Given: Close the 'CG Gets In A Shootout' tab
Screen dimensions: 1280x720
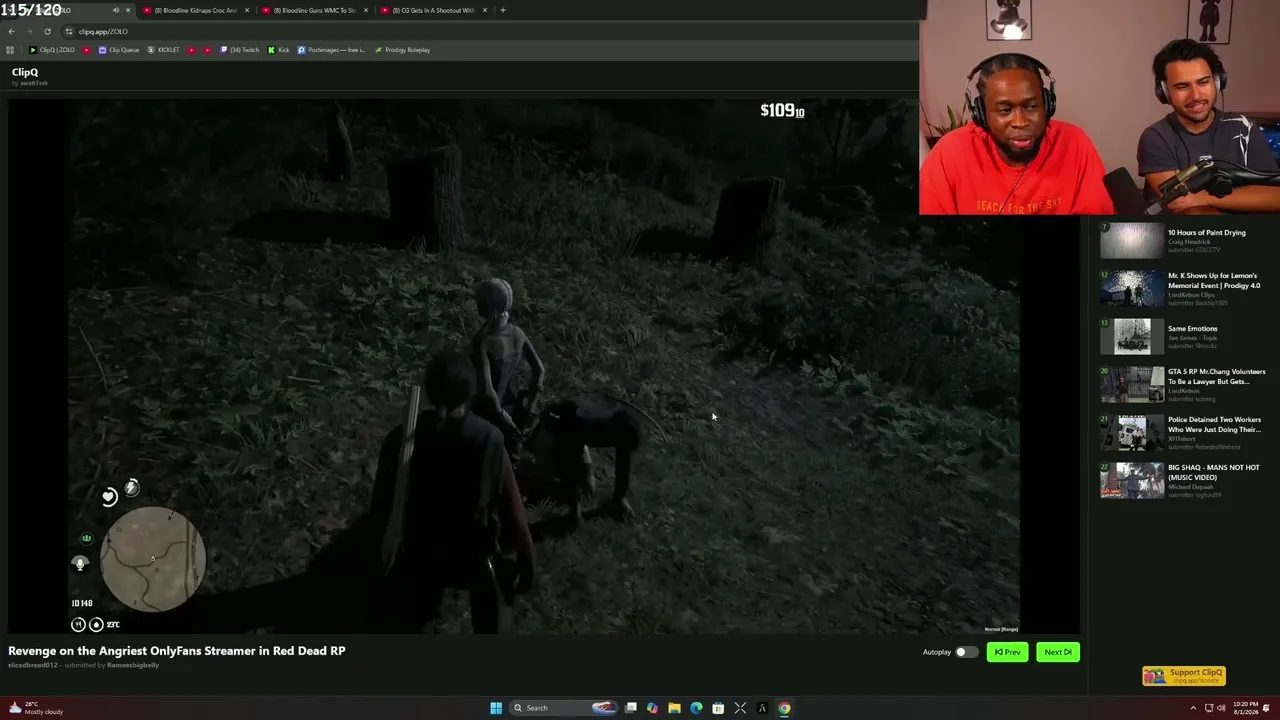Looking at the screenshot, I should pos(485,10).
